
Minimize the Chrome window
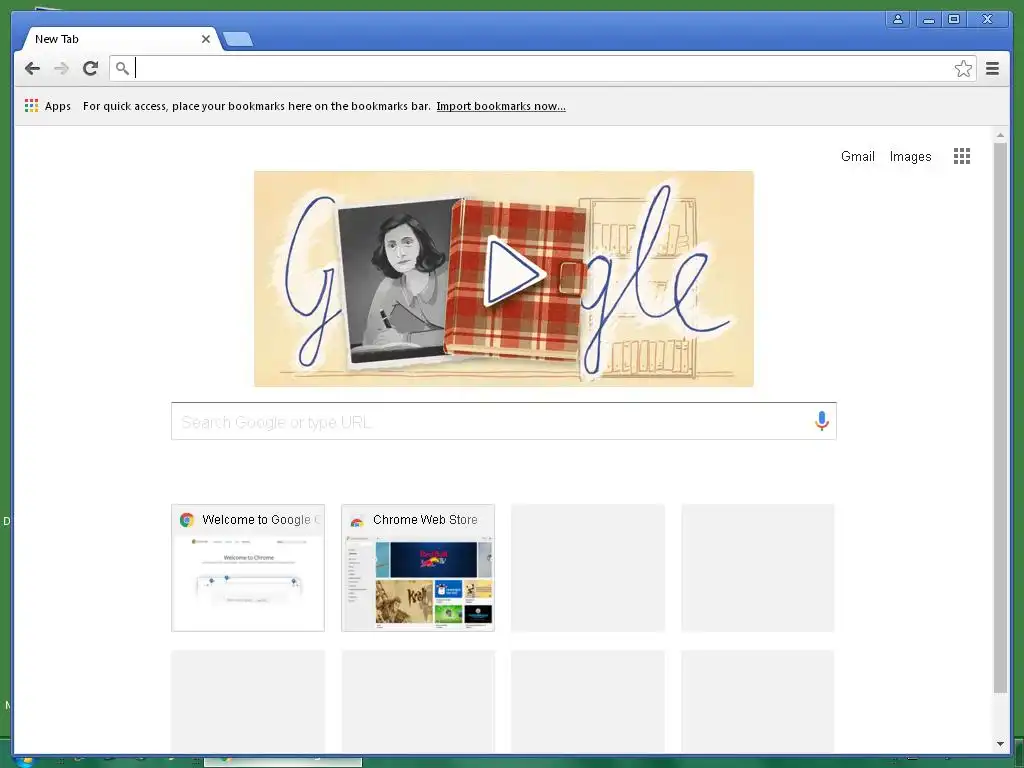coord(928,20)
